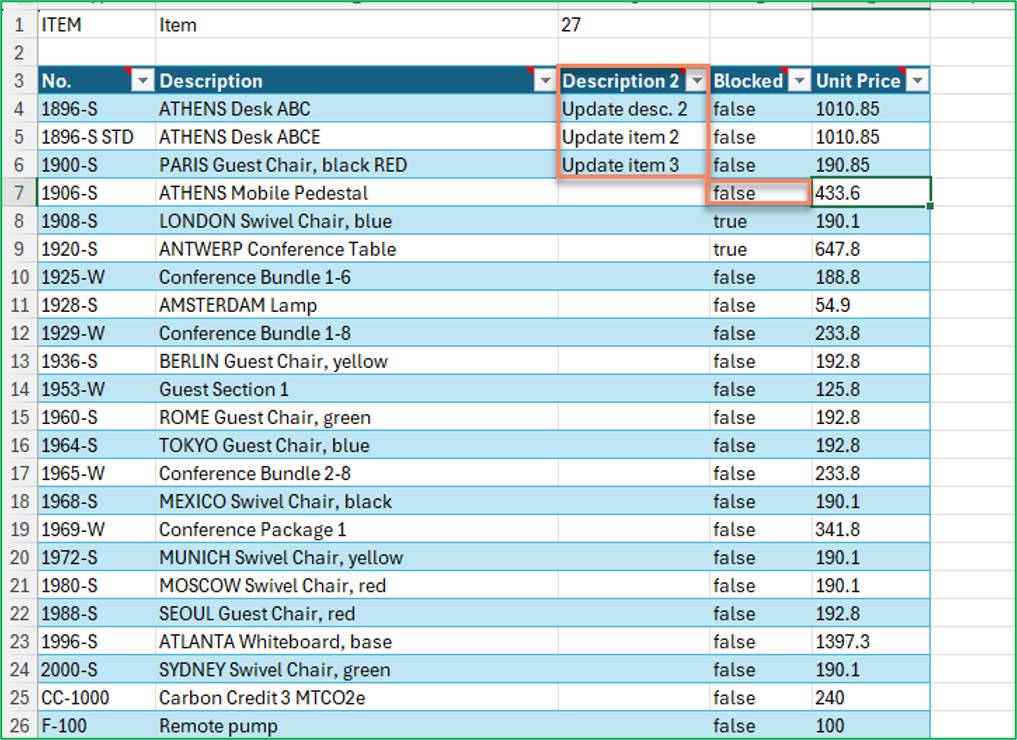Click Conference Package 1 cell
This screenshot has height=740, width=1017.
[357, 529]
